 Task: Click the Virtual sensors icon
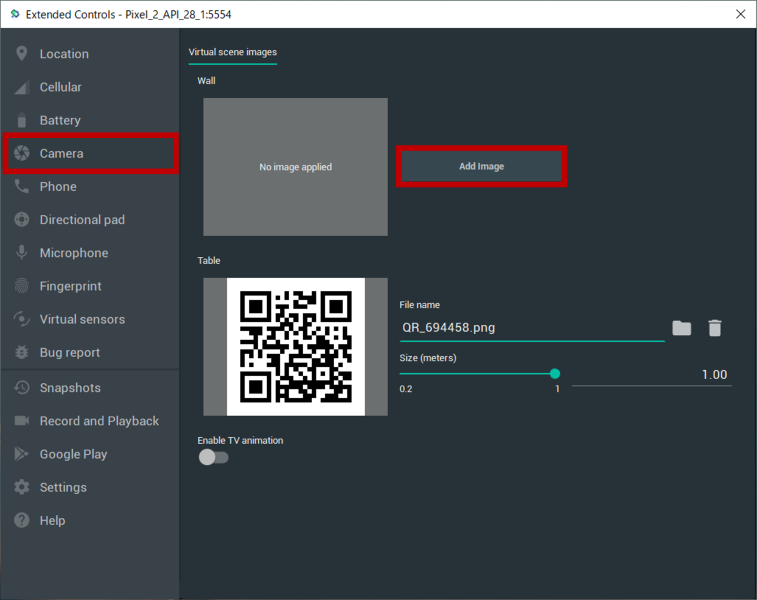point(21,319)
